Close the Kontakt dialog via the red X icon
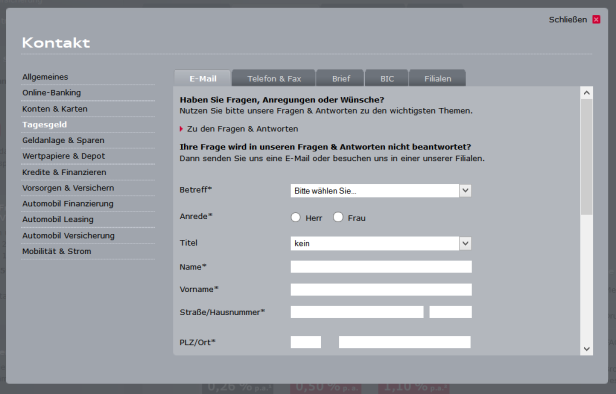The height and width of the screenshot is (394, 616). [x=596, y=19]
